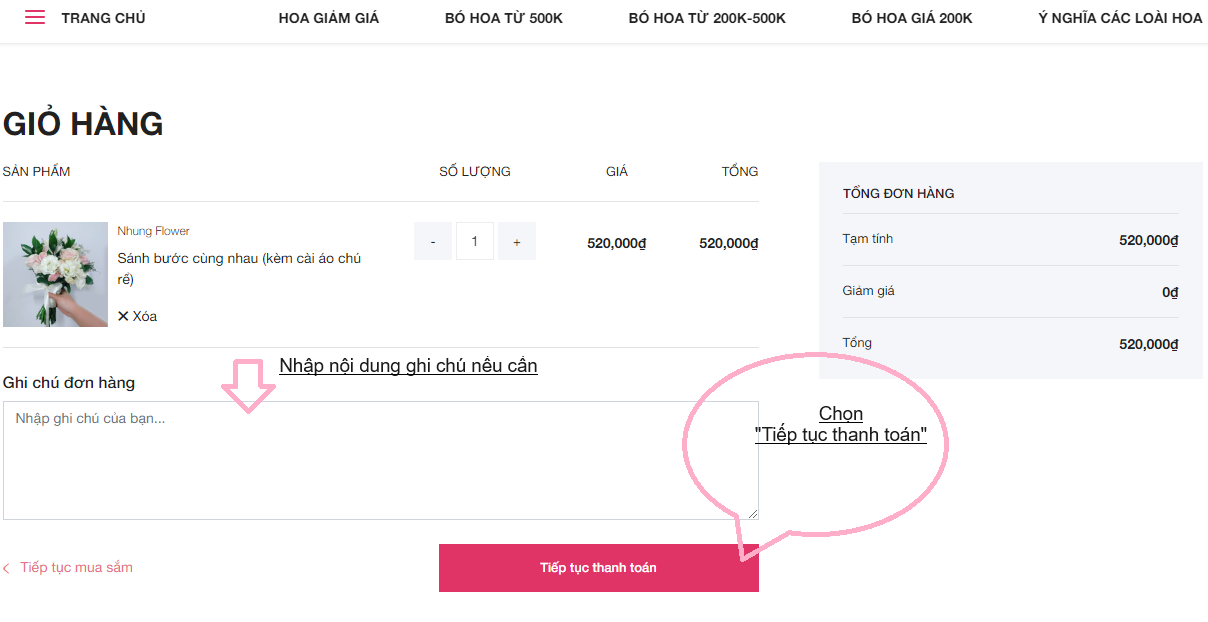Go to Hoa Giảm Giá page
This screenshot has width=1208, height=622.
(x=329, y=18)
